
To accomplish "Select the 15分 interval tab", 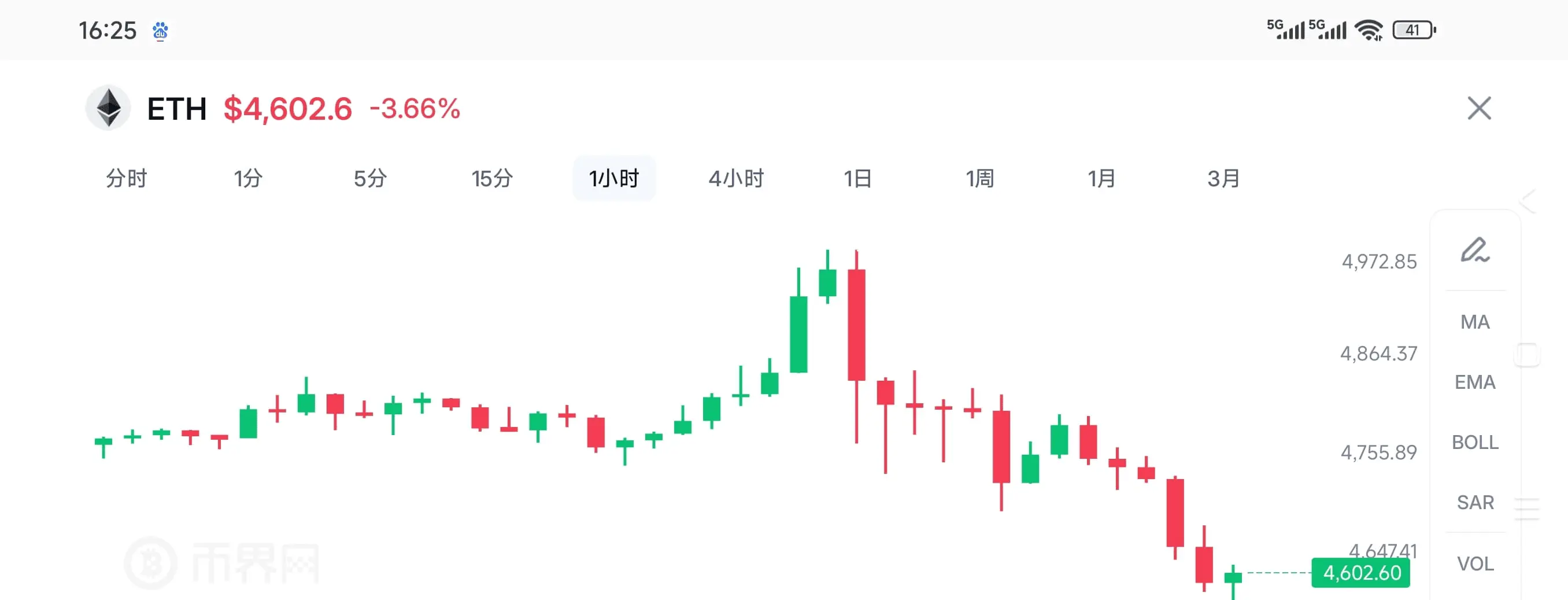I will pyautogui.click(x=492, y=178).
